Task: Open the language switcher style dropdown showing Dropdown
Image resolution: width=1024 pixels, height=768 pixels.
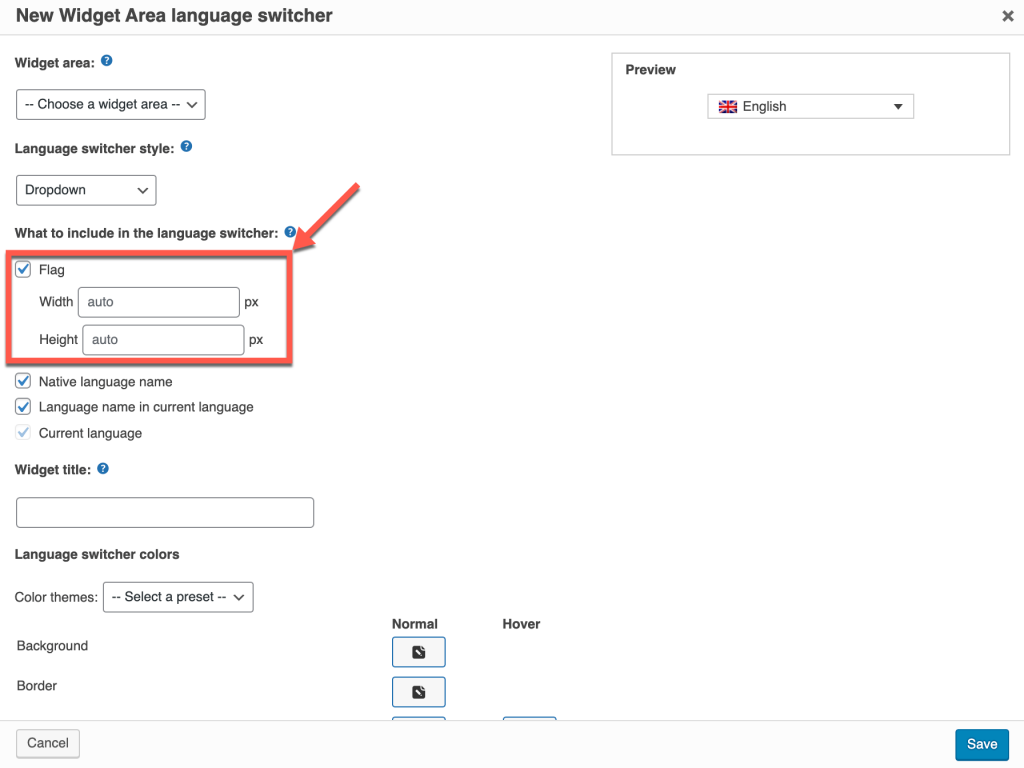Action: point(86,190)
